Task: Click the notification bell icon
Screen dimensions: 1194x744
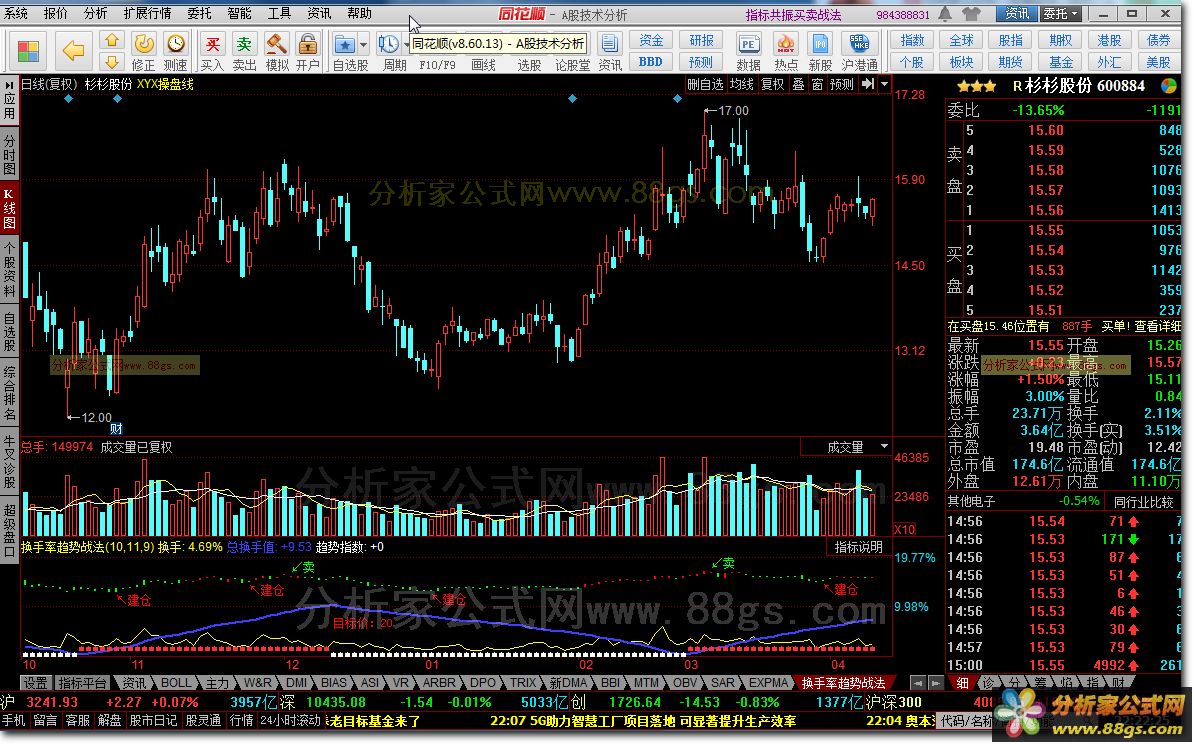Action: pyautogui.click(x=945, y=14)
